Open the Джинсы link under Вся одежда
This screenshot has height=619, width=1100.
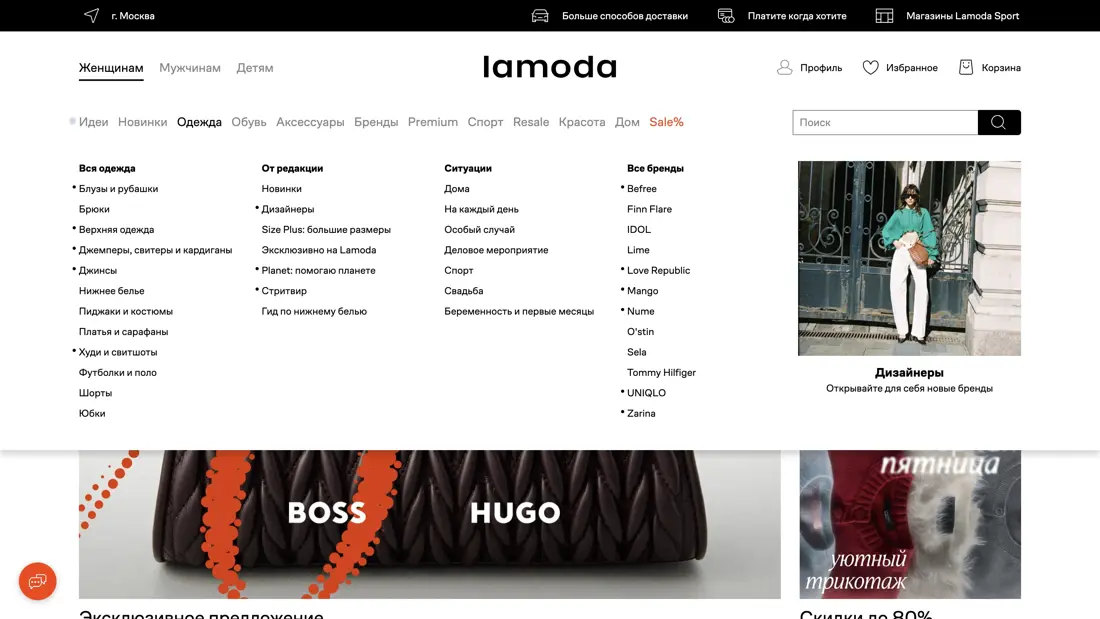coord(97,270)
